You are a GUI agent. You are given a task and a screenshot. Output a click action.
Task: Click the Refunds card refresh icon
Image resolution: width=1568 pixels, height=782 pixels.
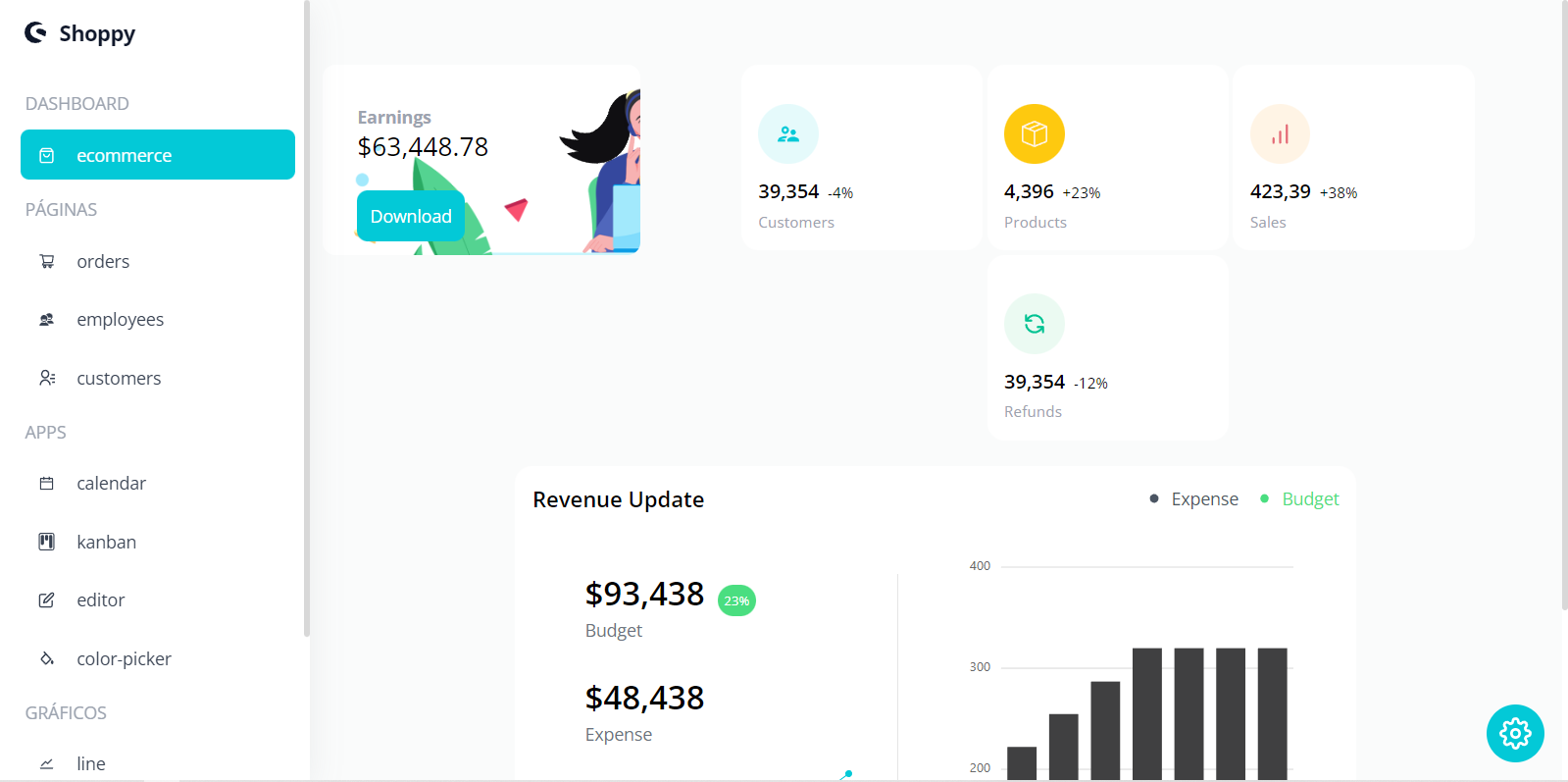click(x=1035, y=324)
